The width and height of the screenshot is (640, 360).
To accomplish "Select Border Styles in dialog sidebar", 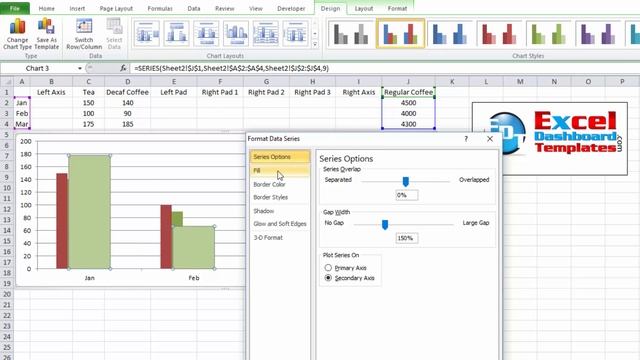I will [x=280, y=197].
